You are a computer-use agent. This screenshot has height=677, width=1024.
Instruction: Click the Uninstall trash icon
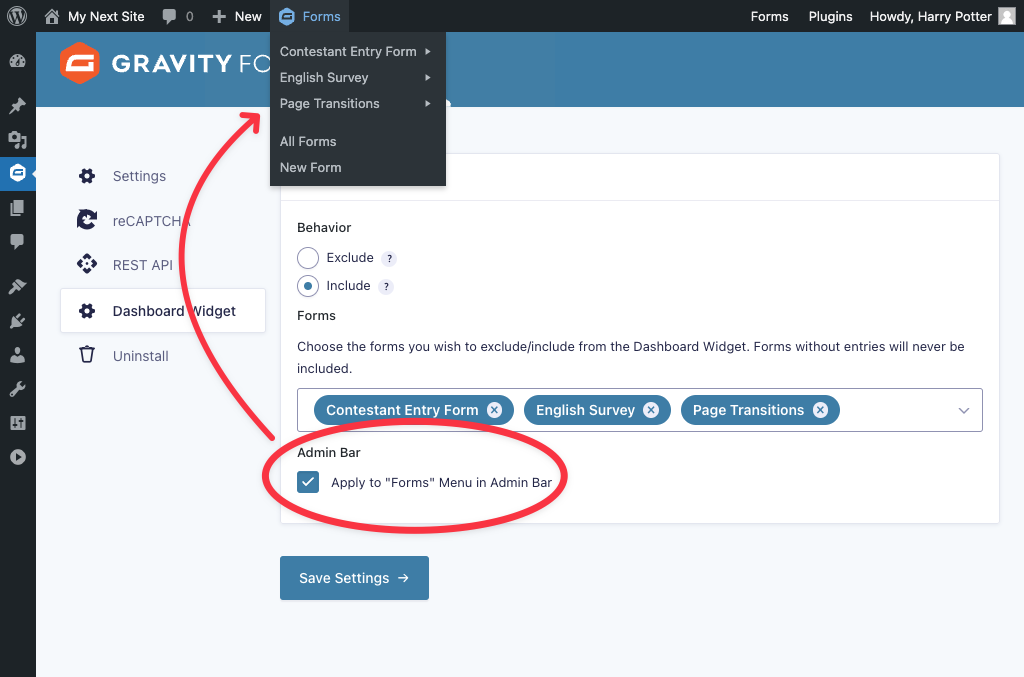(87, 354)
